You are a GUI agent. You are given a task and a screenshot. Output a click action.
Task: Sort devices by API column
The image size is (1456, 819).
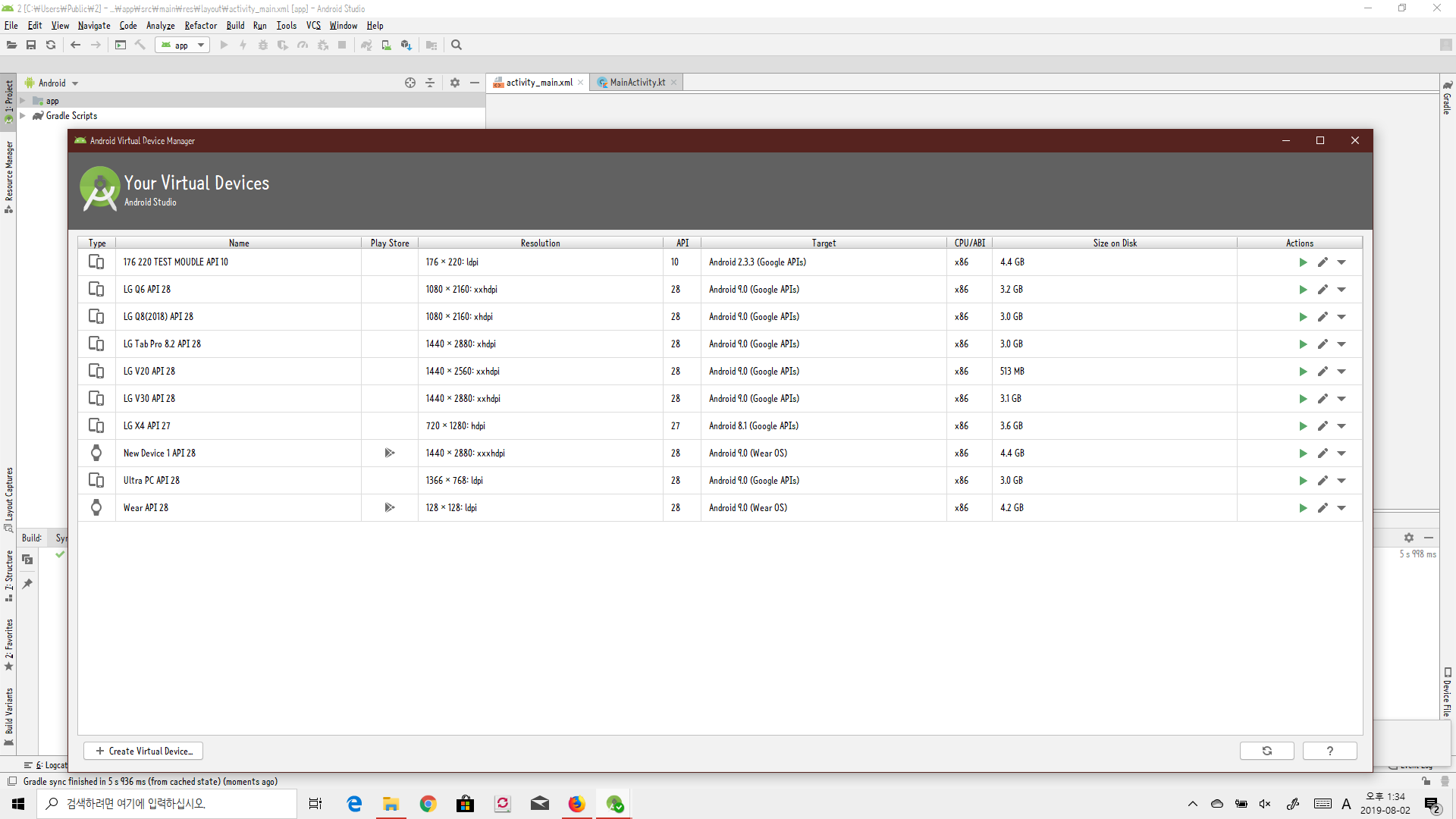pyautogui.click(x=682, y=243)
